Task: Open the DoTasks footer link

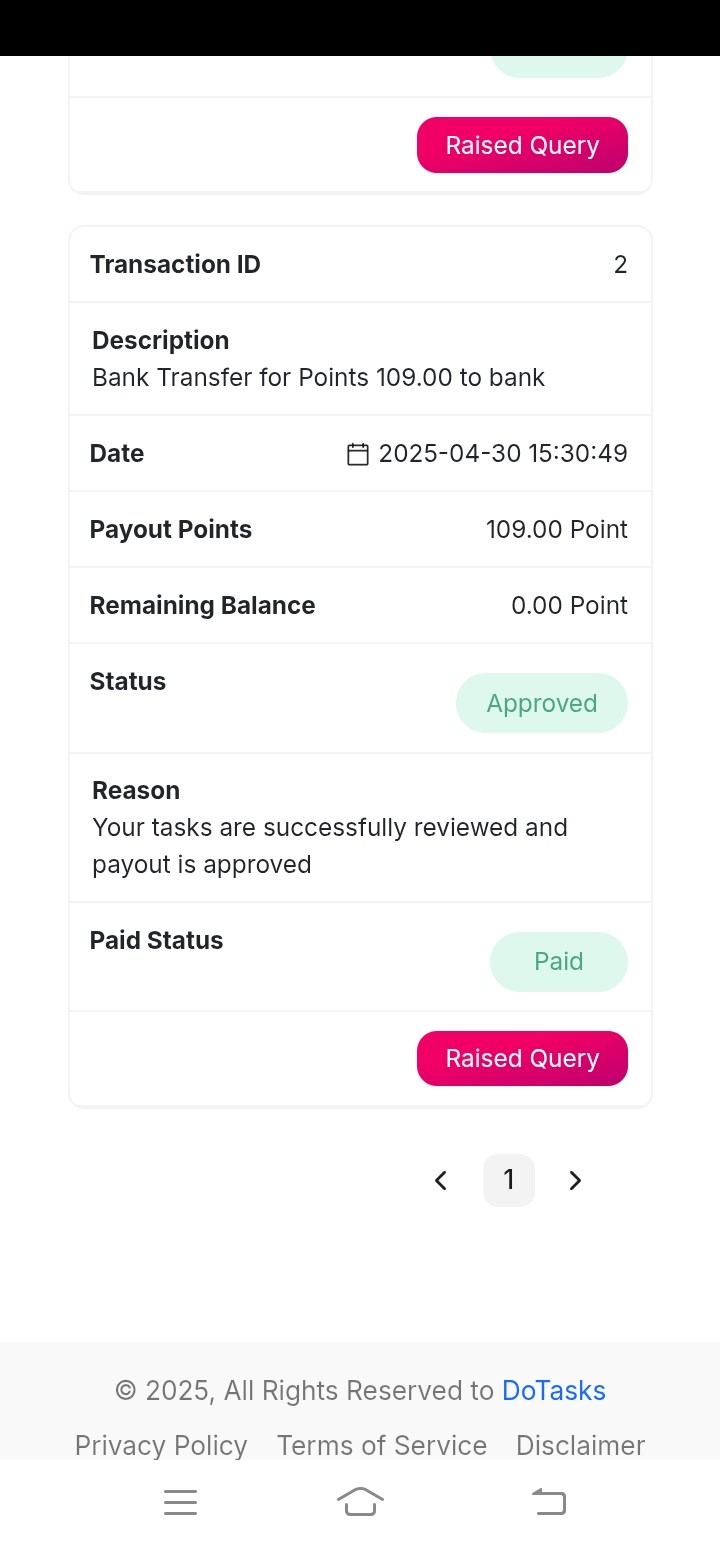Action: 554,1391
